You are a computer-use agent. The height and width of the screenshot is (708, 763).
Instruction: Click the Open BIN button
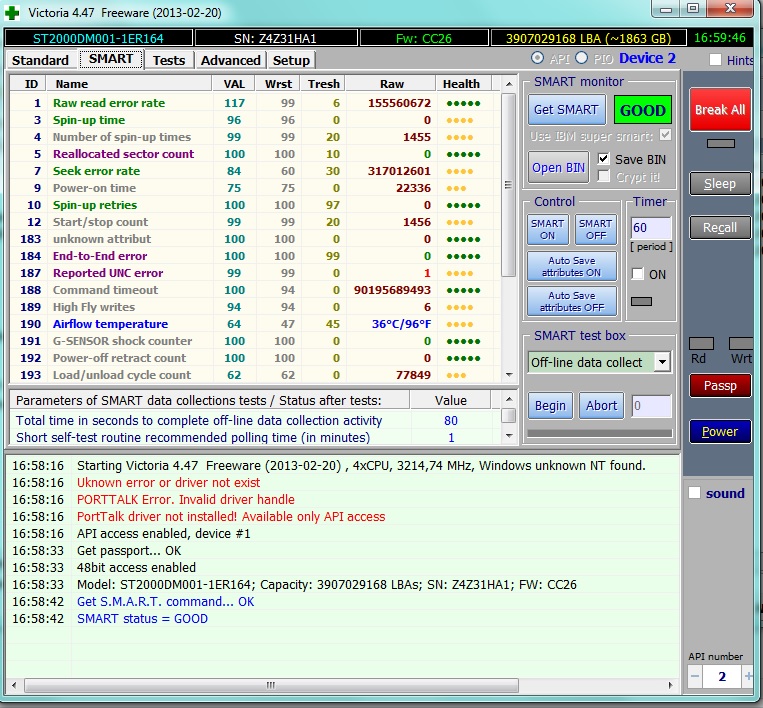click(558, 167)
